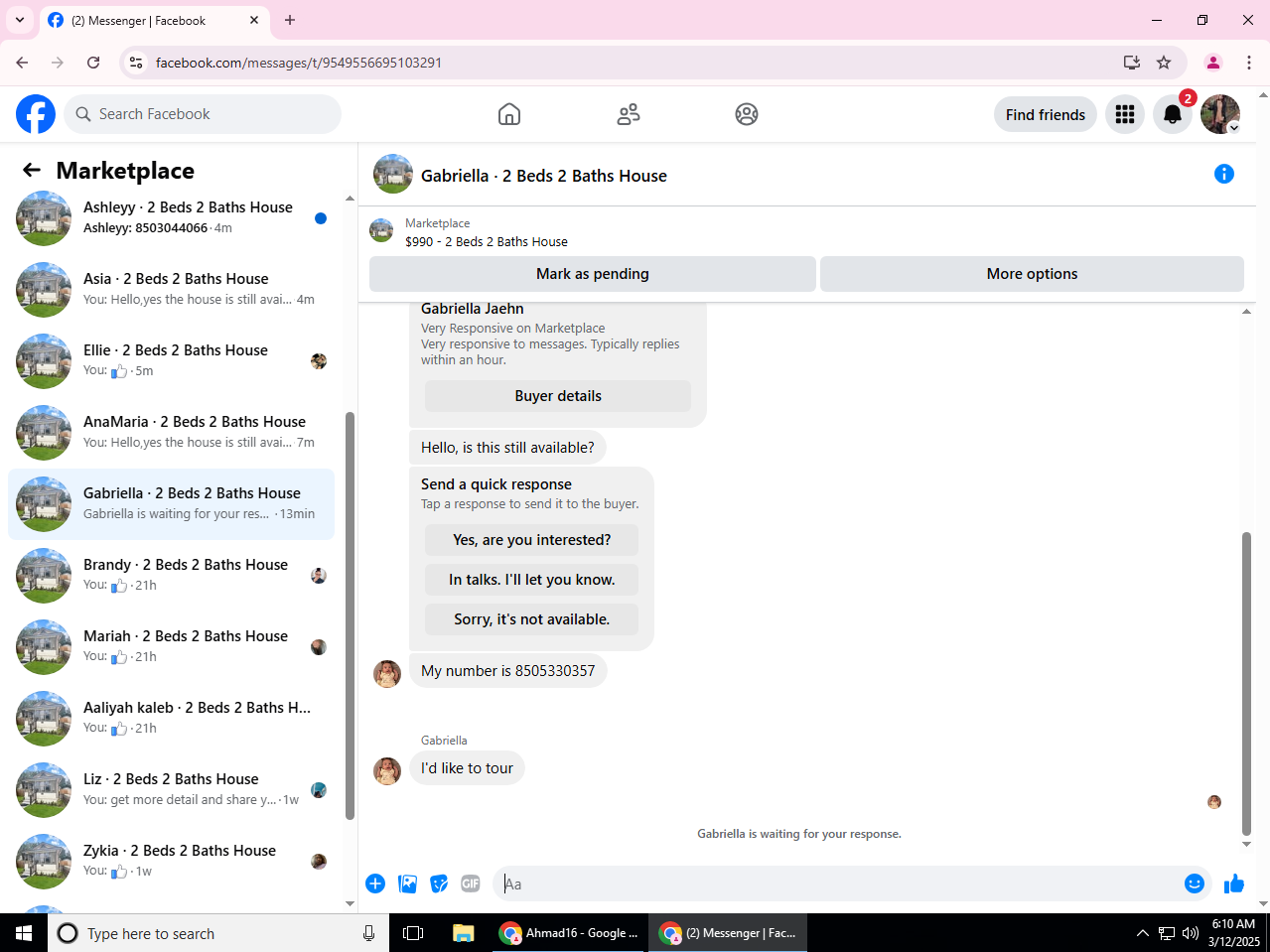Click the $990 - 2 Beds 2 Baths House listing

(x=487, y=241)
